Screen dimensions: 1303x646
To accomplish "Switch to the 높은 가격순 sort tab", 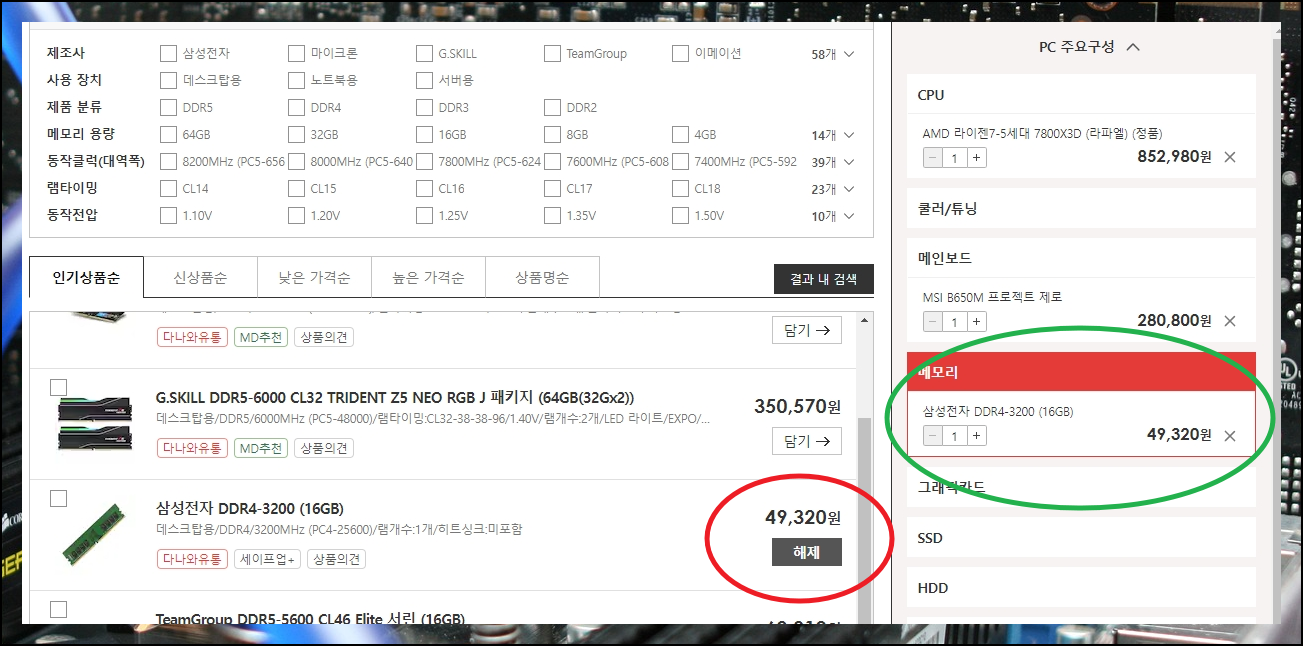I will pos(428,277).
